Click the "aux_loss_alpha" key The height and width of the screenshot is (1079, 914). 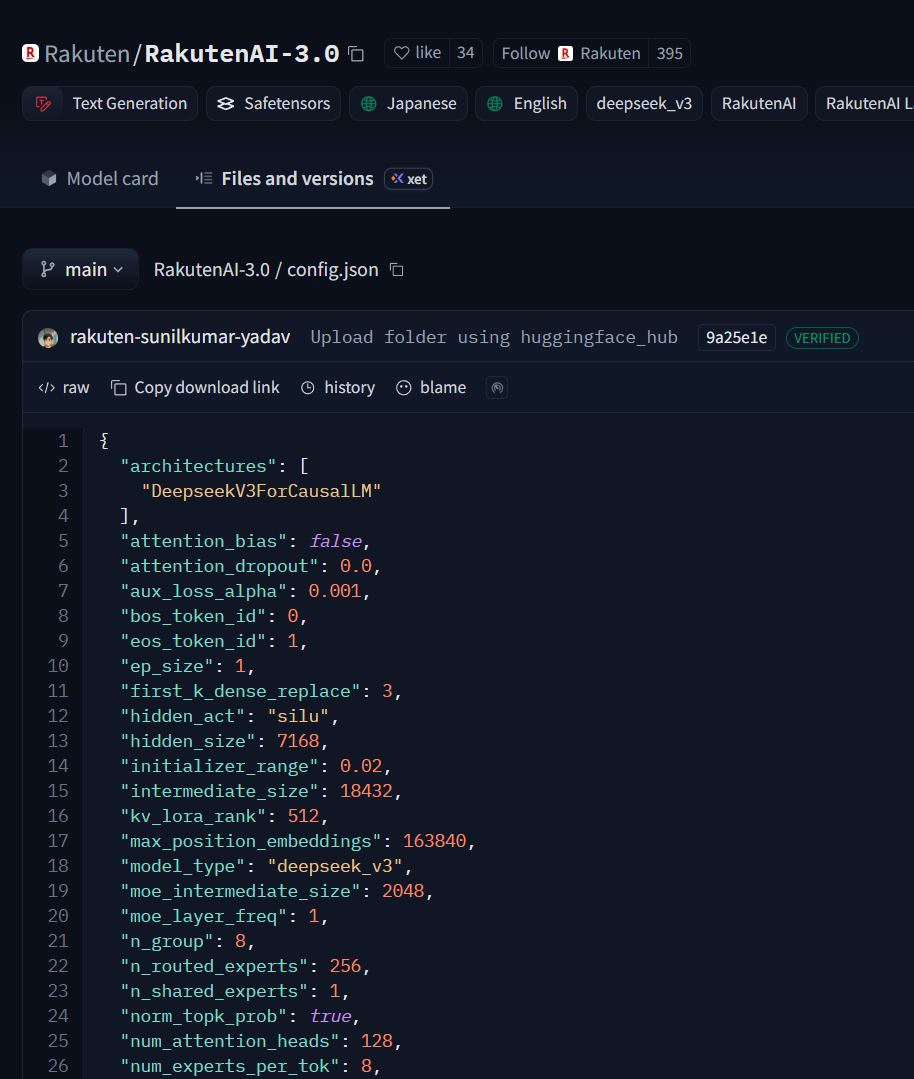pyautogui.click(x=204, y=591)
